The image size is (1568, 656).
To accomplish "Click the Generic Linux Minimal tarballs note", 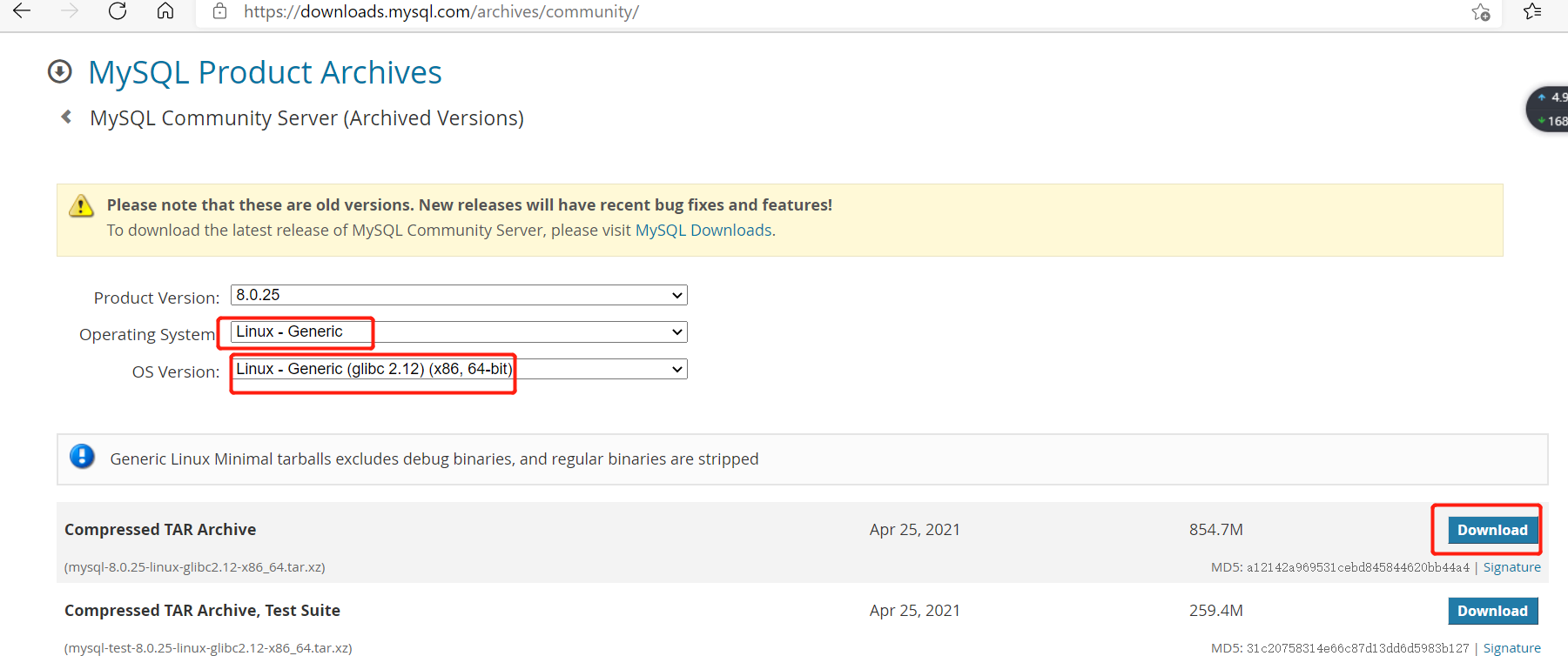I will click(434, 459).
